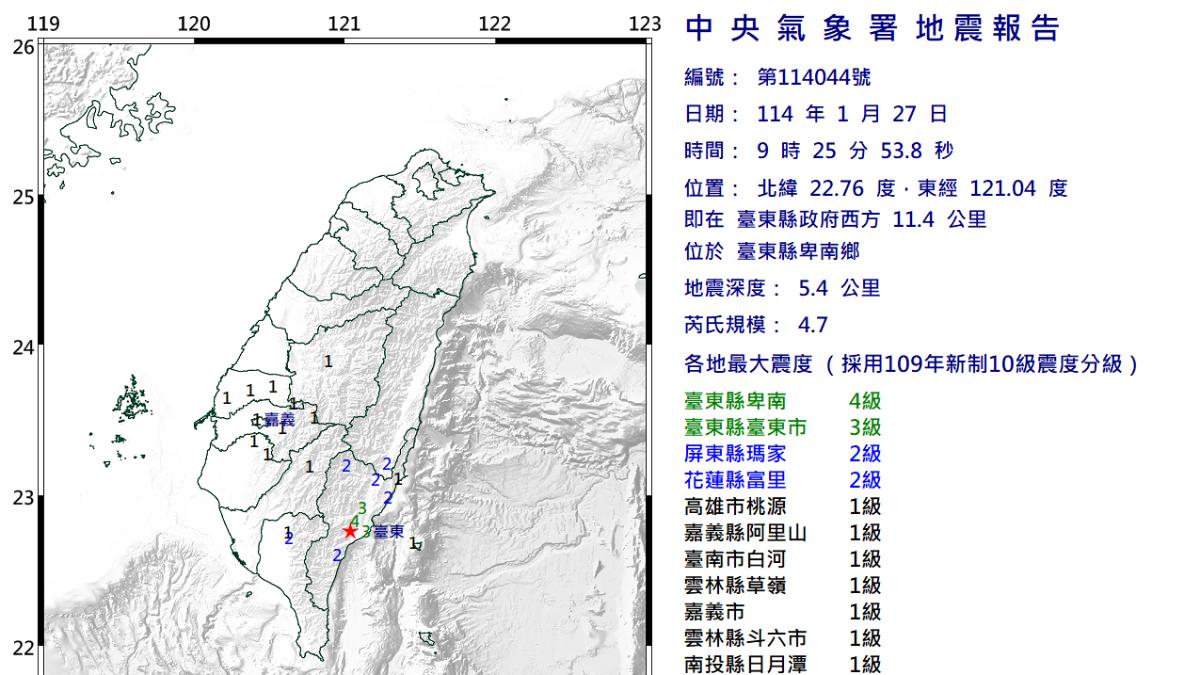Click the 高雄市桃源 1級 entry
Image resolution: width=1200 pixels, height=675 pixels.
coord(782,507)
